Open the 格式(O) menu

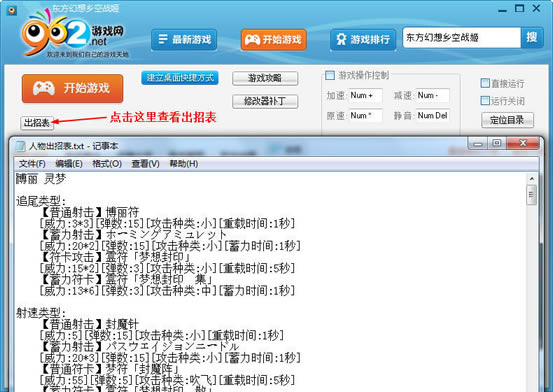[x=107, y=164]
